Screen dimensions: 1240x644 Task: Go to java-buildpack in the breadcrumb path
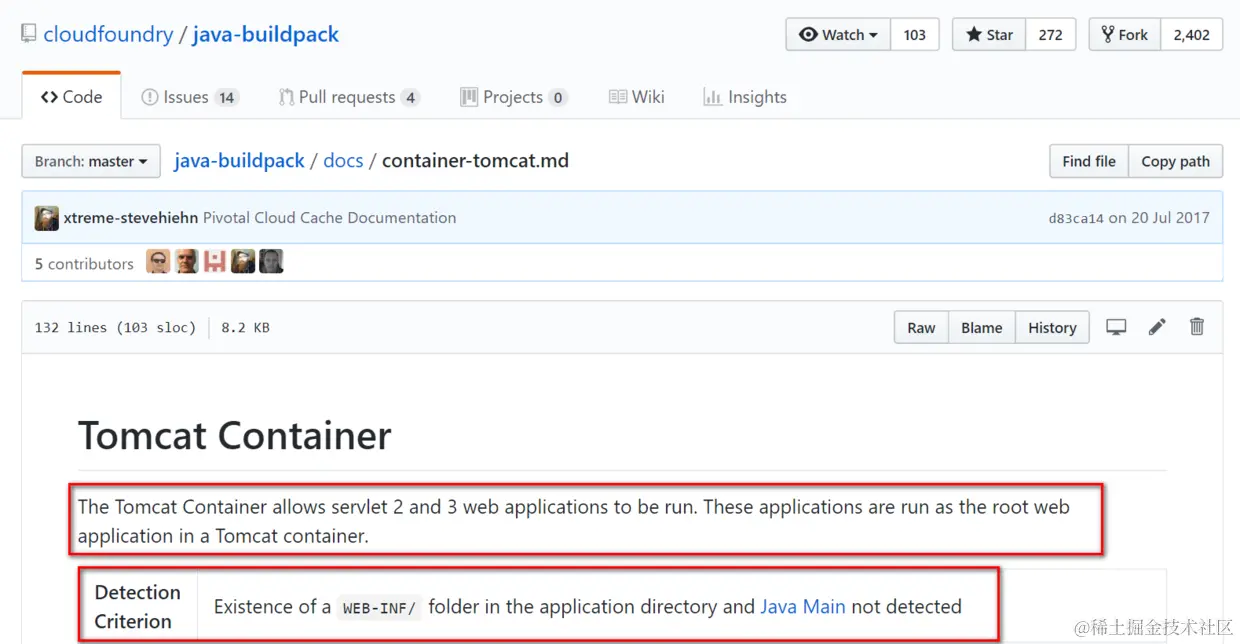point(239,161)
